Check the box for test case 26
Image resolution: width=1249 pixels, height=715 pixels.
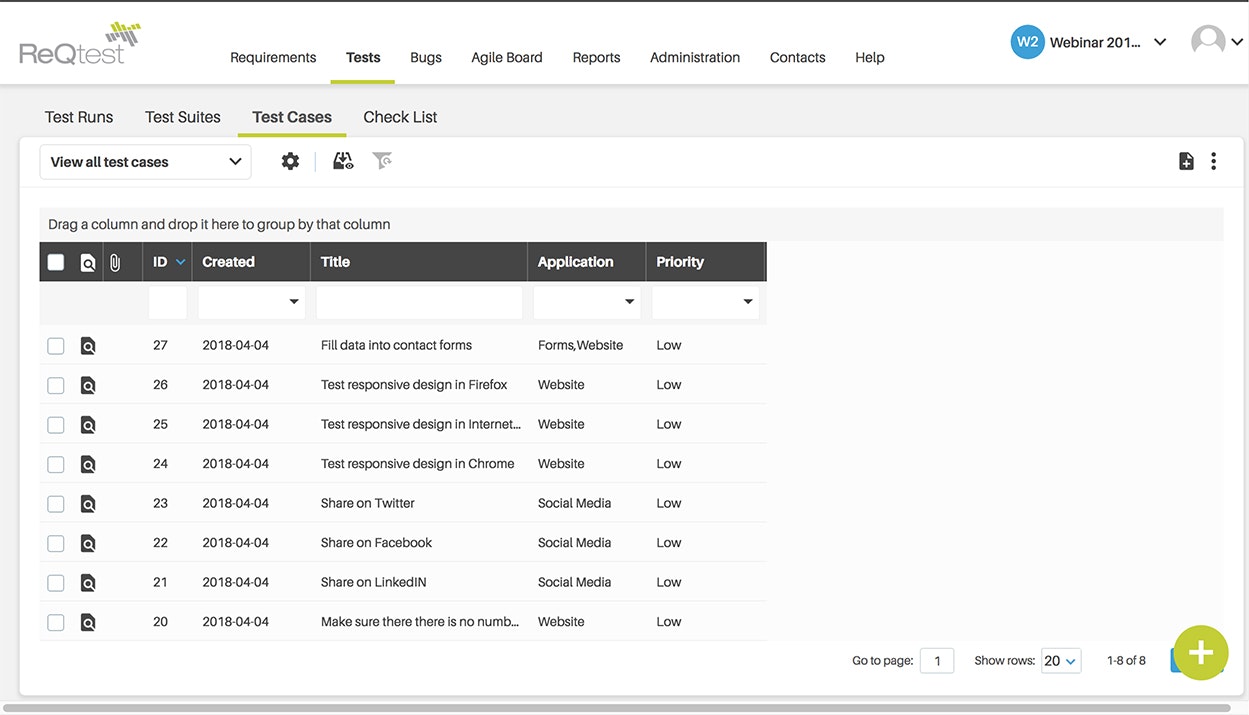click(56, 385)
